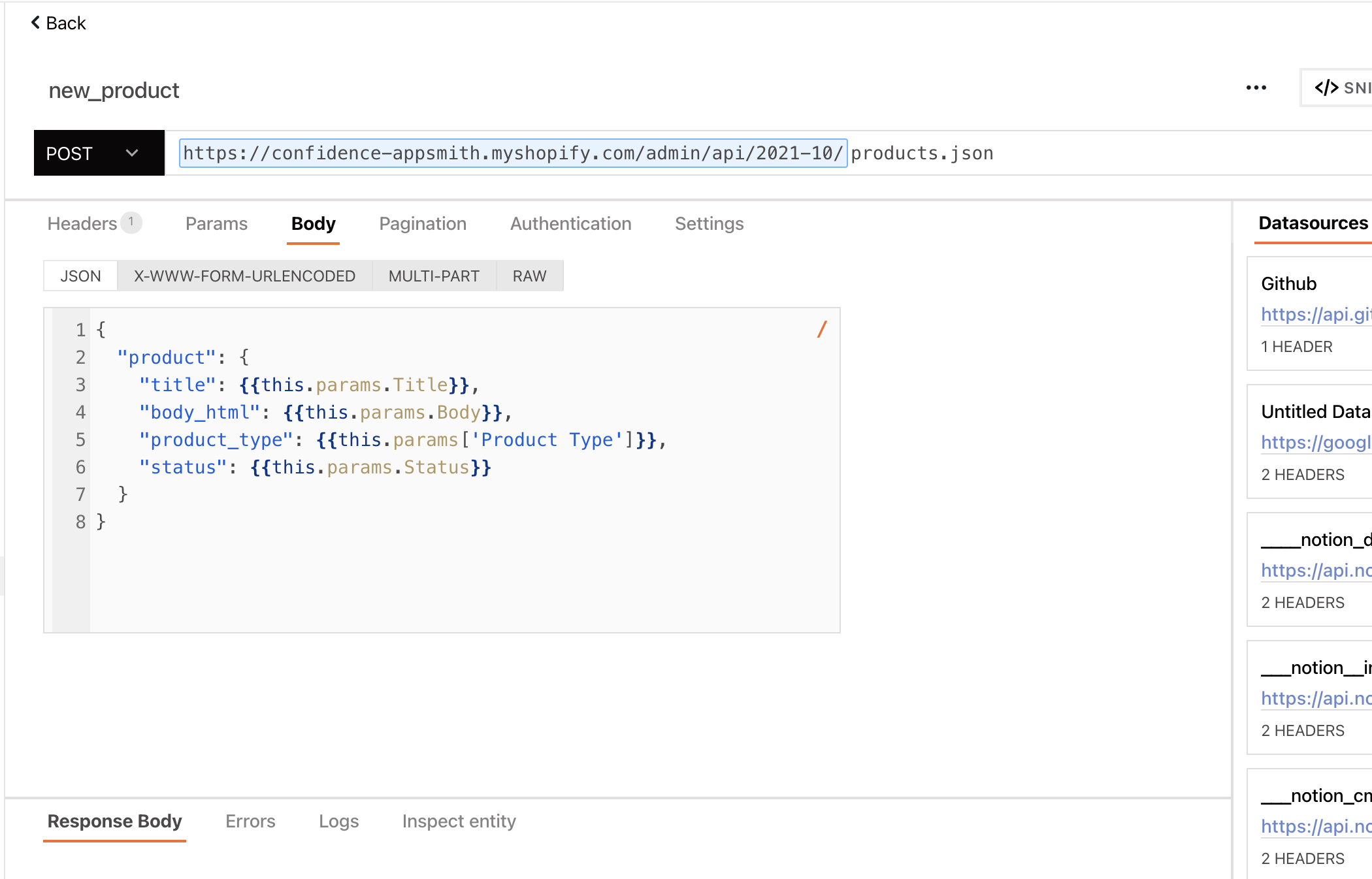This screenshot has width=1372, height=879.
Task: Open the Errors tab
Action: pyautogui.click(x=250, y=821)
